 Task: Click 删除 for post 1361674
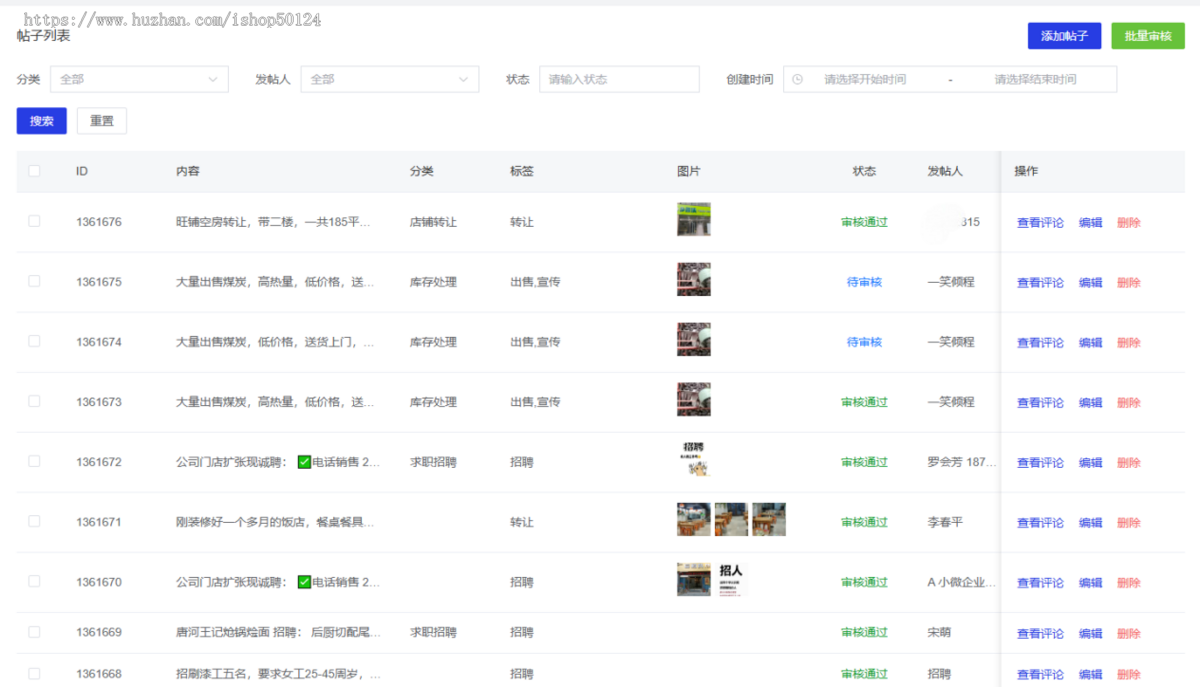(1129, 342)
